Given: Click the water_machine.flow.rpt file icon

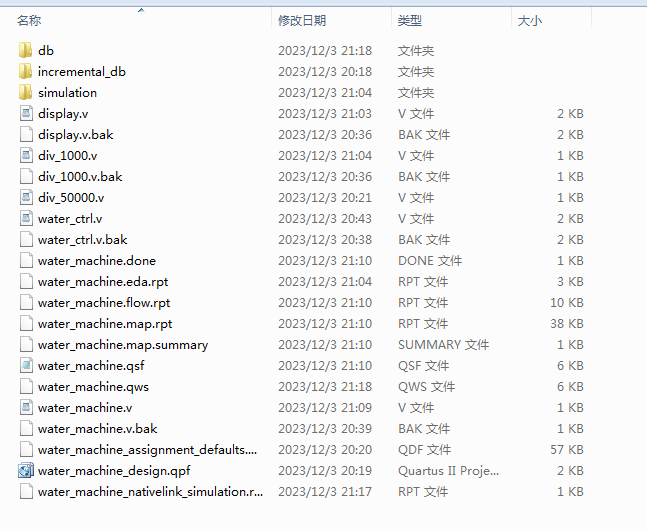Looking at the screenshot, I should (x=26, y=303).
